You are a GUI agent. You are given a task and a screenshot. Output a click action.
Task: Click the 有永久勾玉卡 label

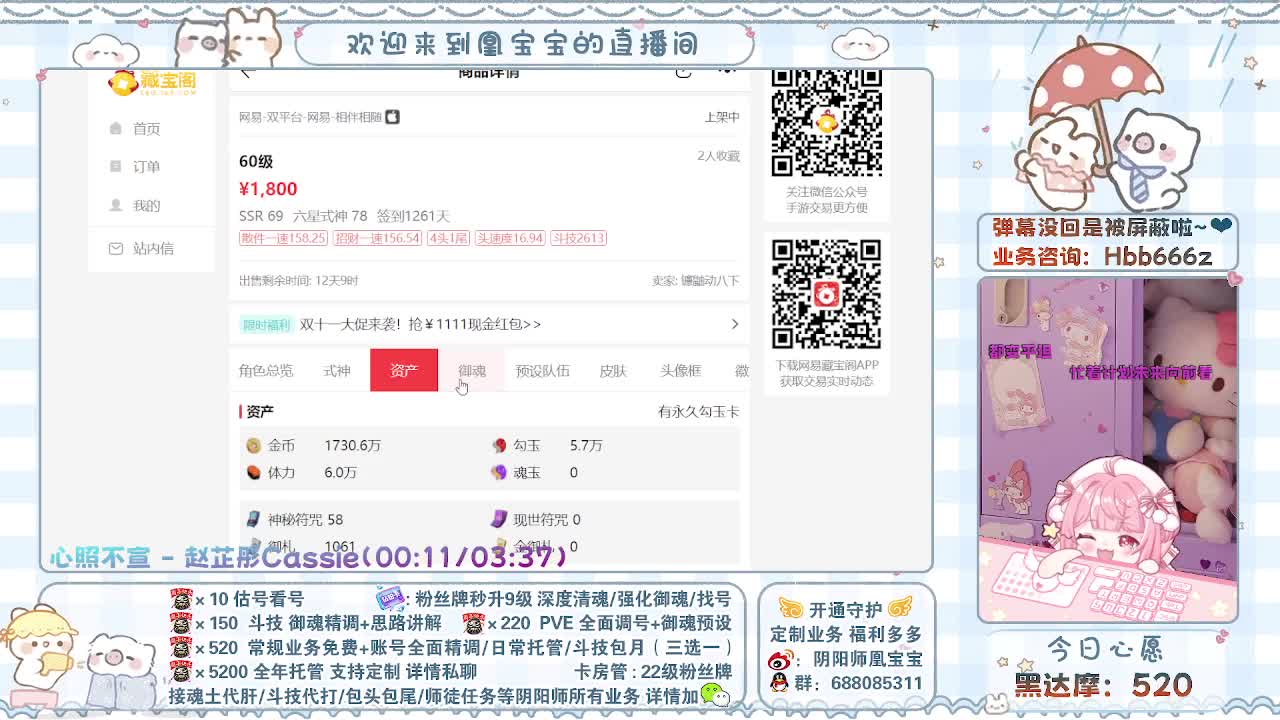pyautogui.click(x=698, y=411)
